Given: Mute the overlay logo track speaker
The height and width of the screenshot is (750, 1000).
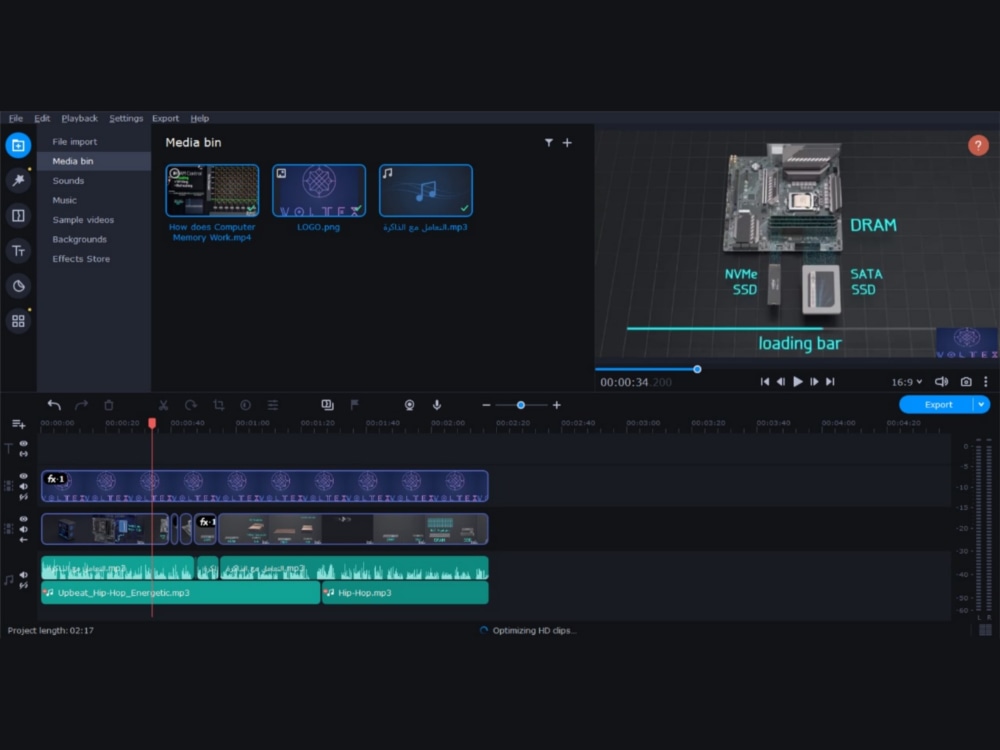Looking at the screenshot, I should point(24,486).
